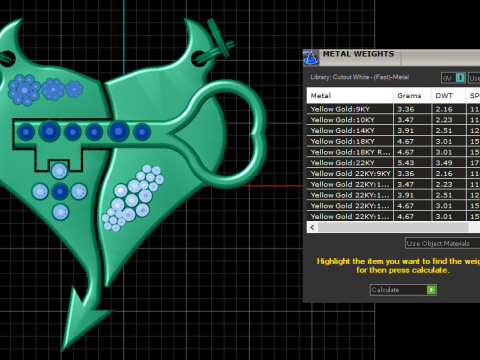Click the Library: Cutout White - (Fast)-Metal label
The height and width of the screenshot is (360, 480).
point(360,77)
